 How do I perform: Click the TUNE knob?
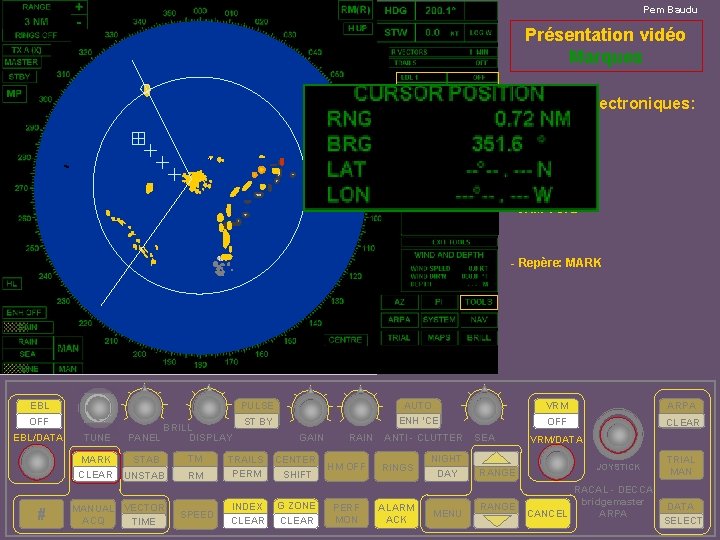pos(98,408)
